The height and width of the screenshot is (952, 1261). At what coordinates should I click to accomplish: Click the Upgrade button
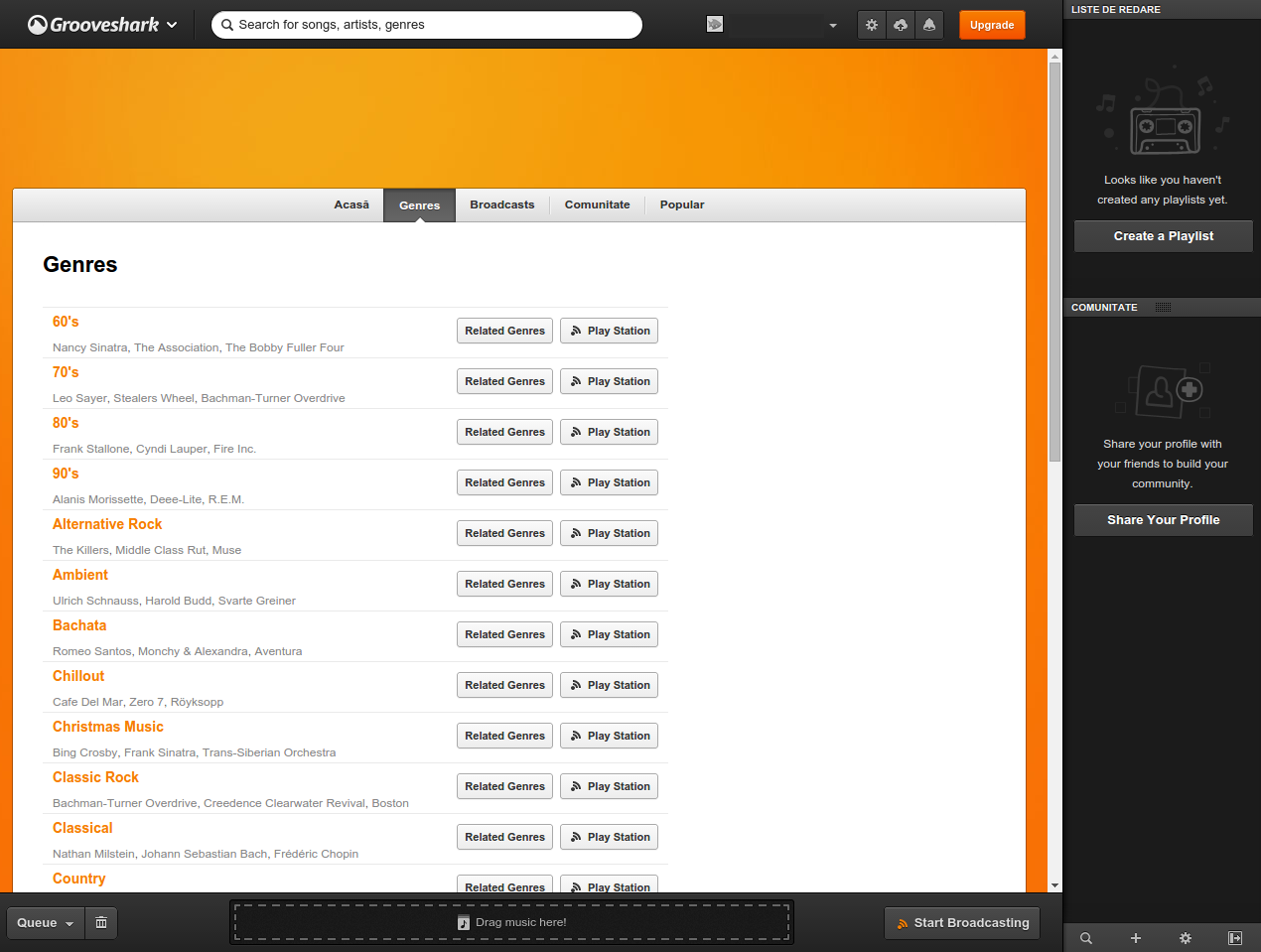click(x=992, y=25)
